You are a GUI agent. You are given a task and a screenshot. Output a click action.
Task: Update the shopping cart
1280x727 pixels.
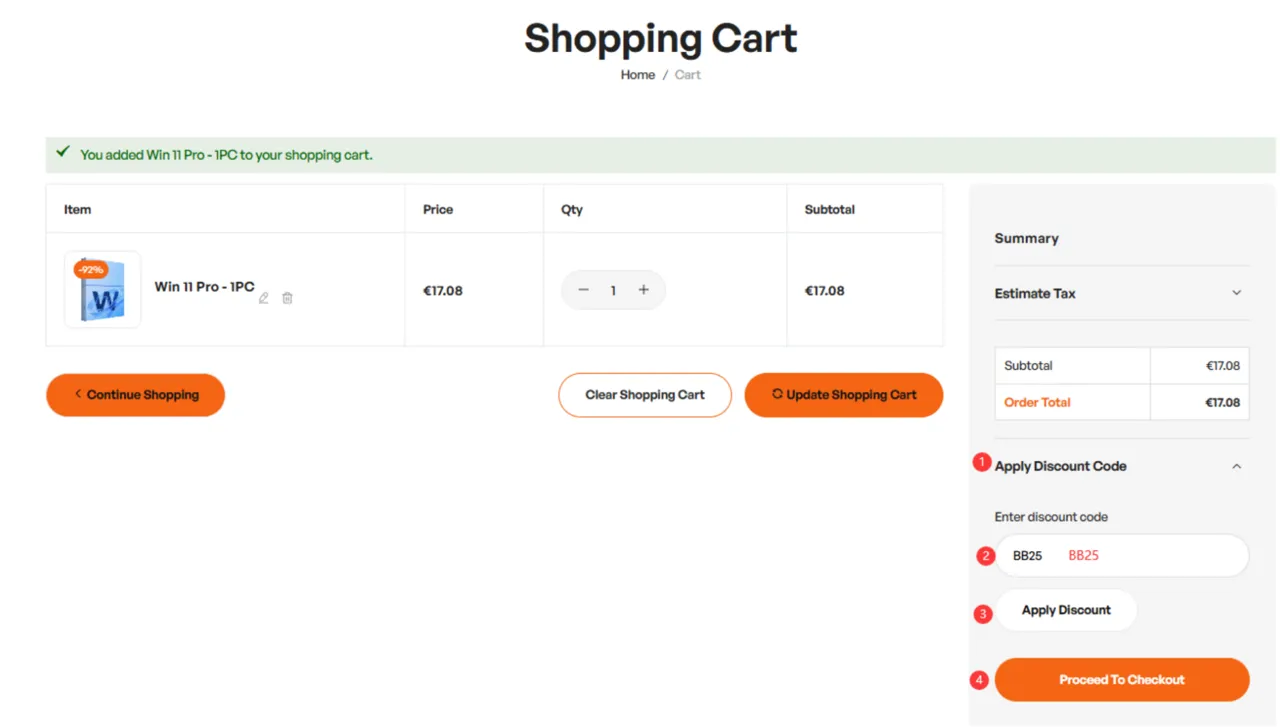point(844,395)
